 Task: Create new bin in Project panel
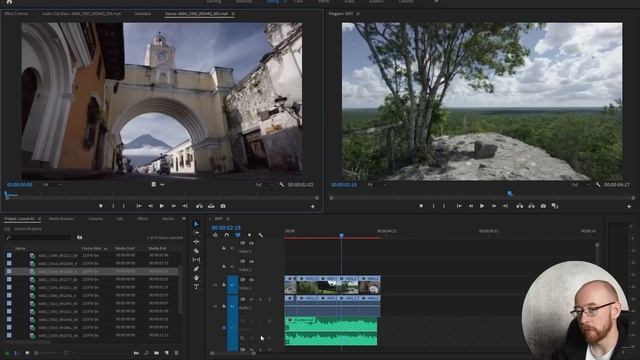157,353
